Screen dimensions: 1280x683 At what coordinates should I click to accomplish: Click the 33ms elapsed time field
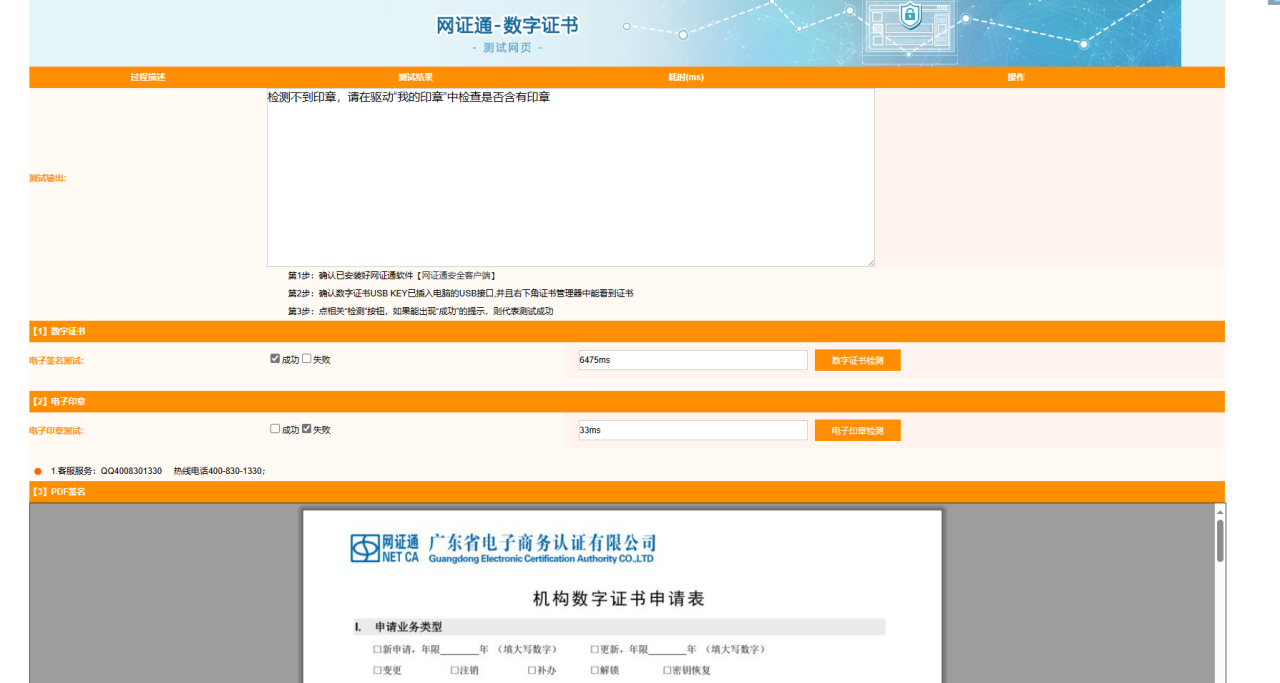pos(691,430)
